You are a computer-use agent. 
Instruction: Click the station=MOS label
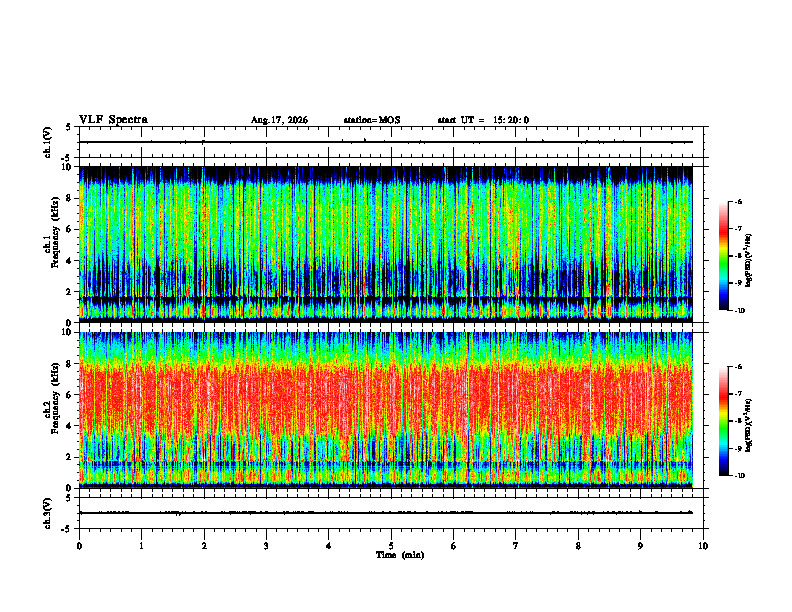tap(372, 120)
